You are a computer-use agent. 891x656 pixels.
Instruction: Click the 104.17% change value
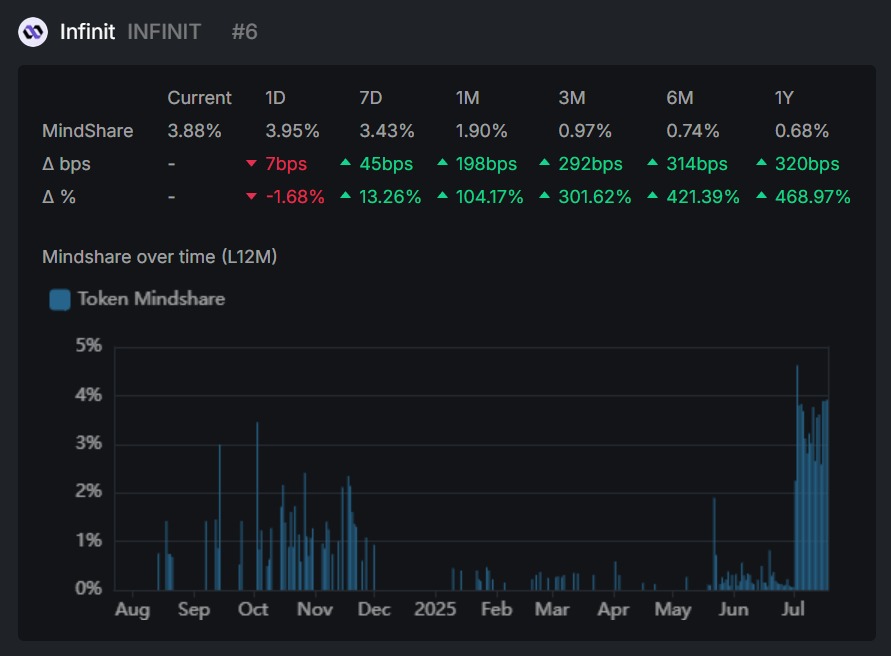[x=490, y=197]
